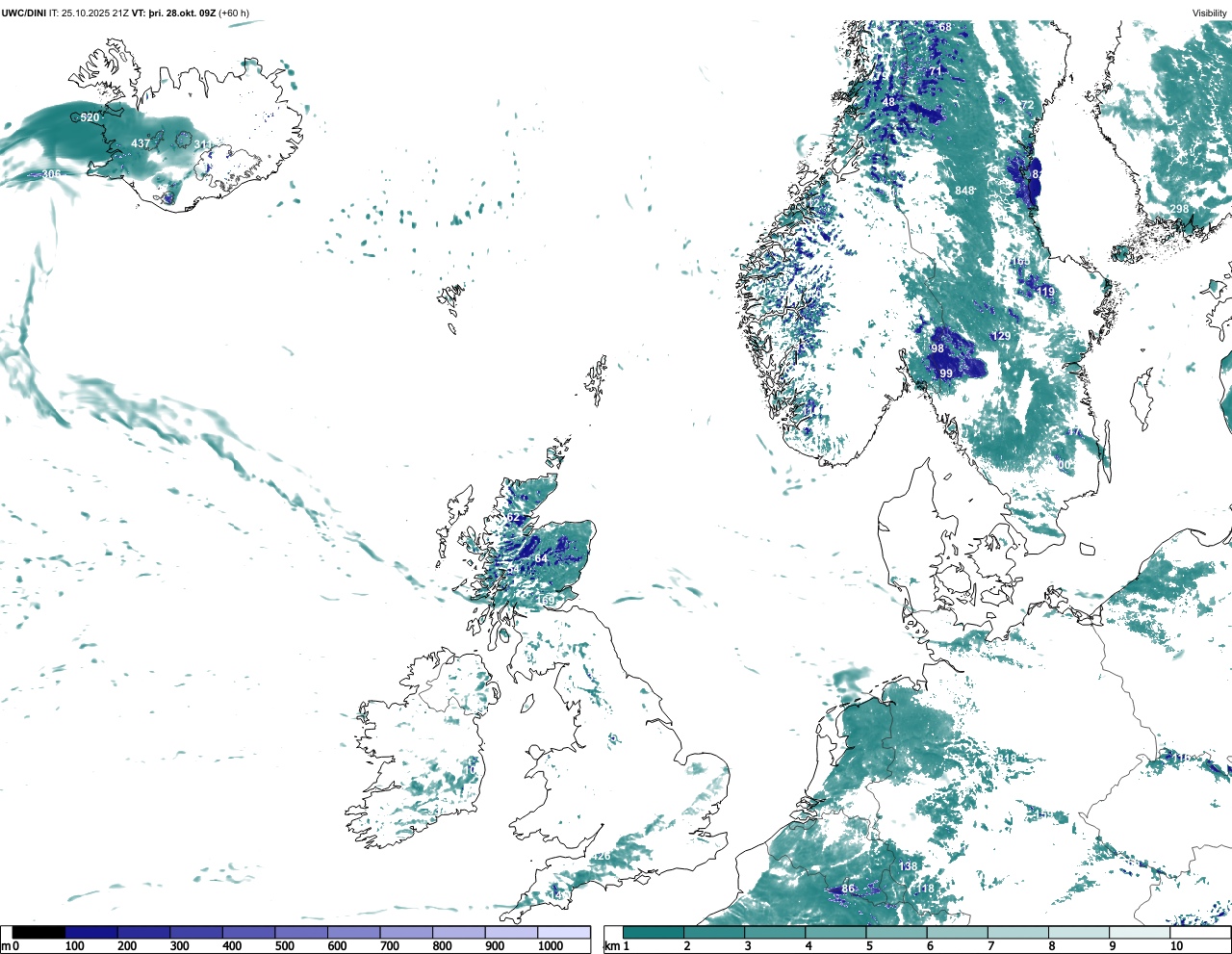Click the 4–5 km teal legend swatch
The width and height of the screenshot is (1232, 954).
click(835, 932)
